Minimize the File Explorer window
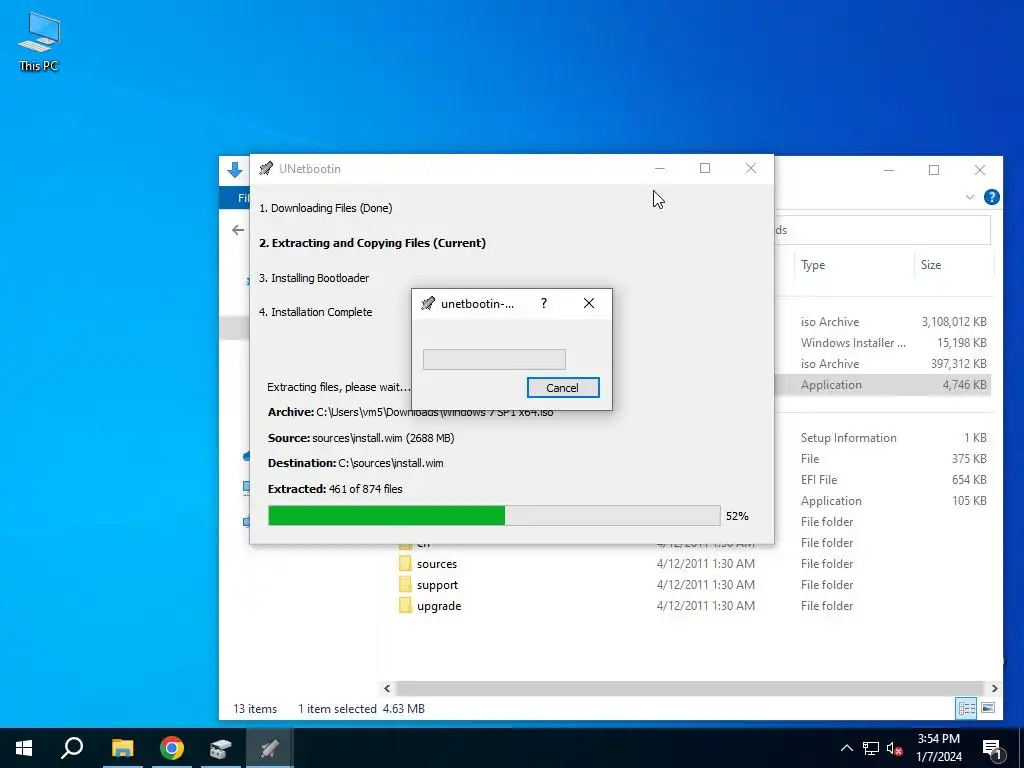The height and width of the screenshot is (768, 1024). pyautogui.click(x=889, y=170)
